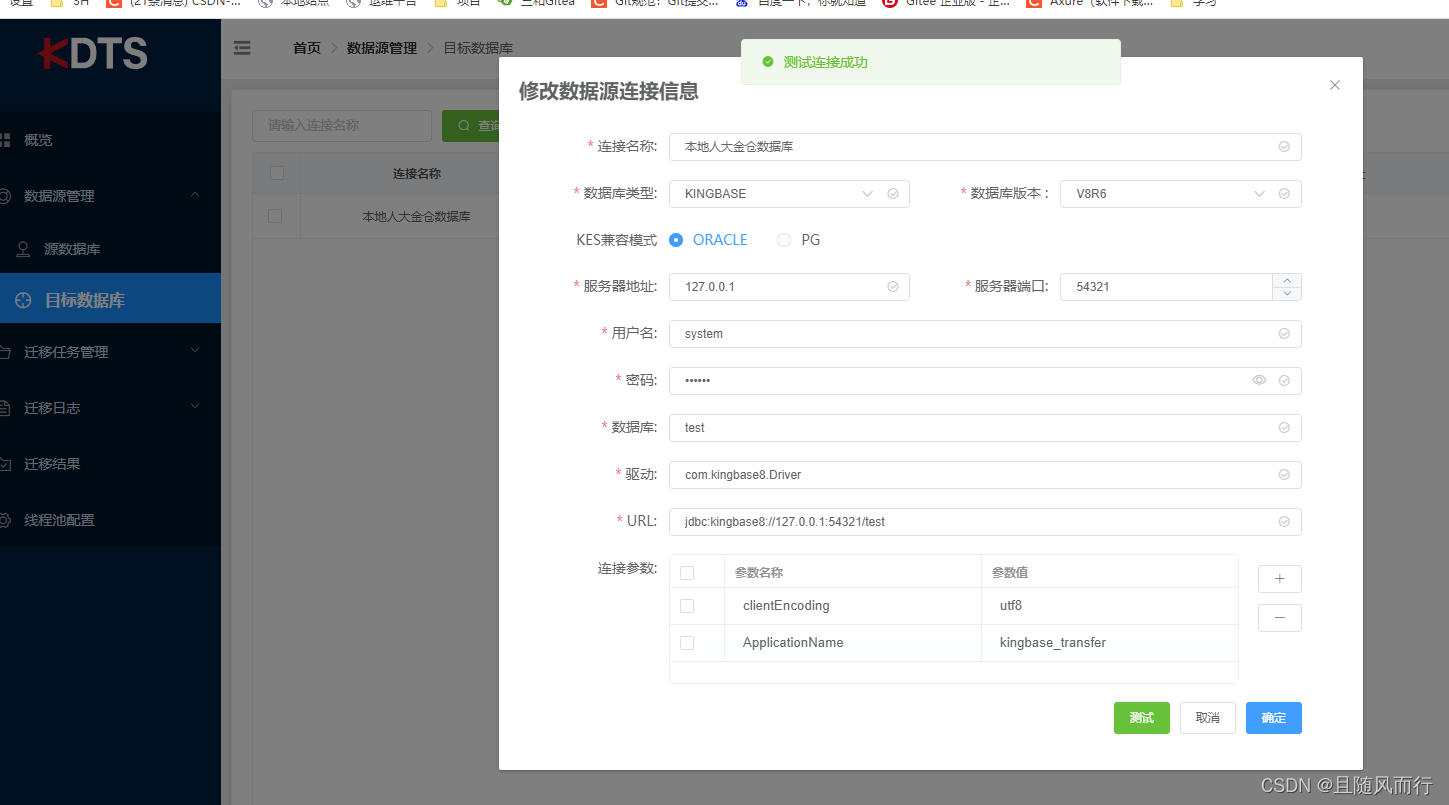Click the ApplicationName parameter name cell

click(853, 643)
